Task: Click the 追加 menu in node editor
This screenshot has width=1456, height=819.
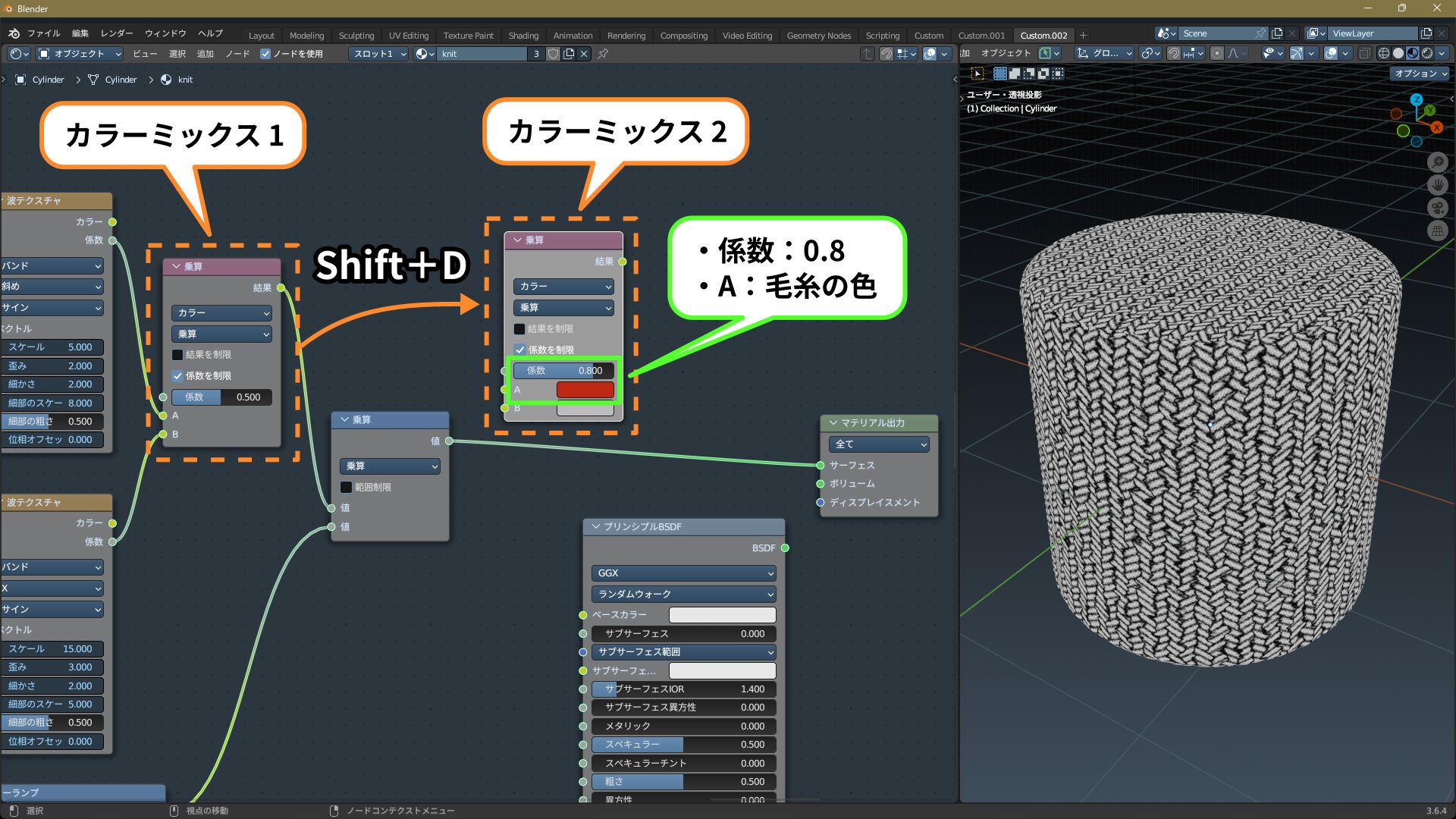Action: 206,54
